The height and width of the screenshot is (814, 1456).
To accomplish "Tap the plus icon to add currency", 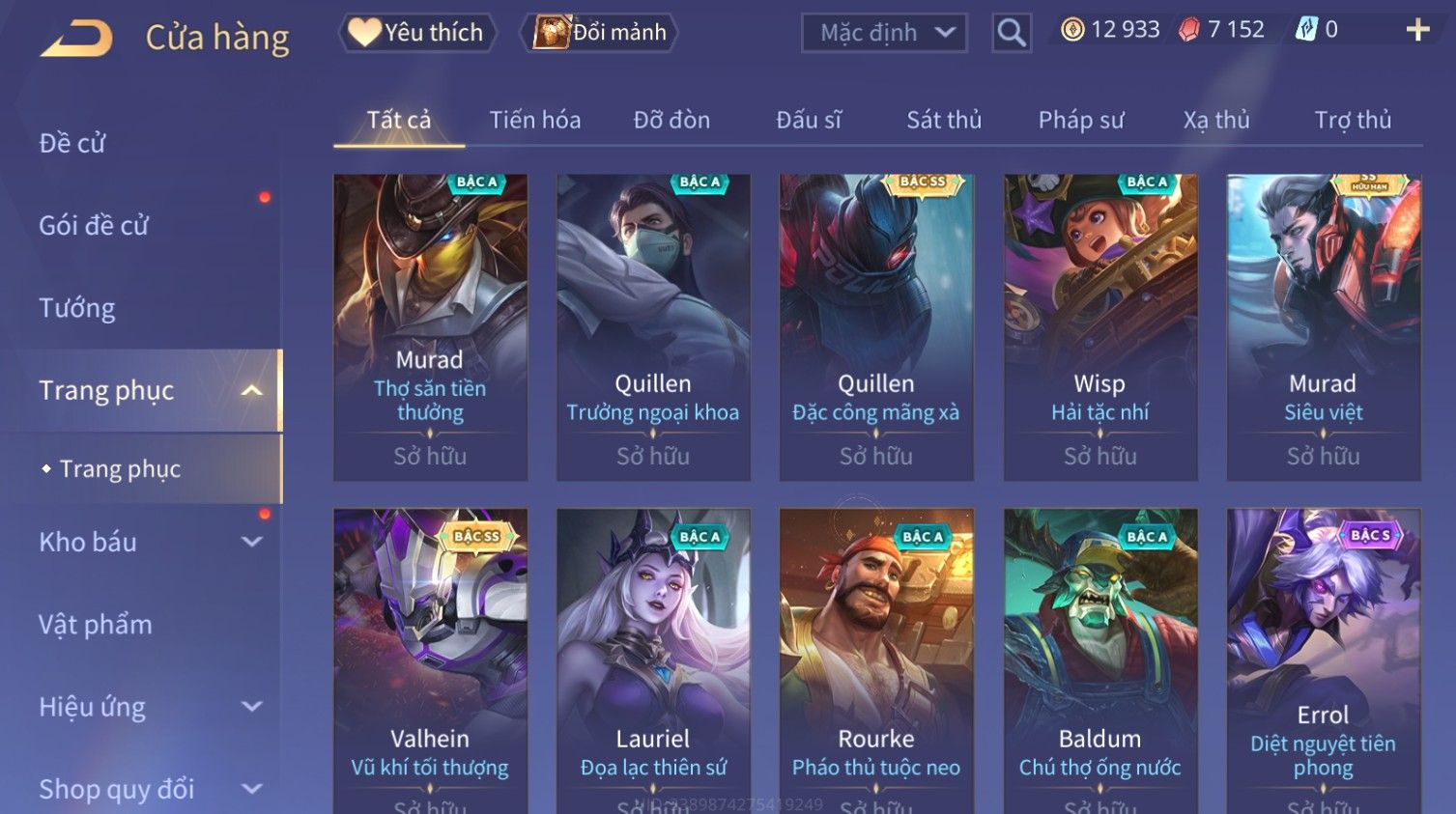I will (x=1417, y=30).
